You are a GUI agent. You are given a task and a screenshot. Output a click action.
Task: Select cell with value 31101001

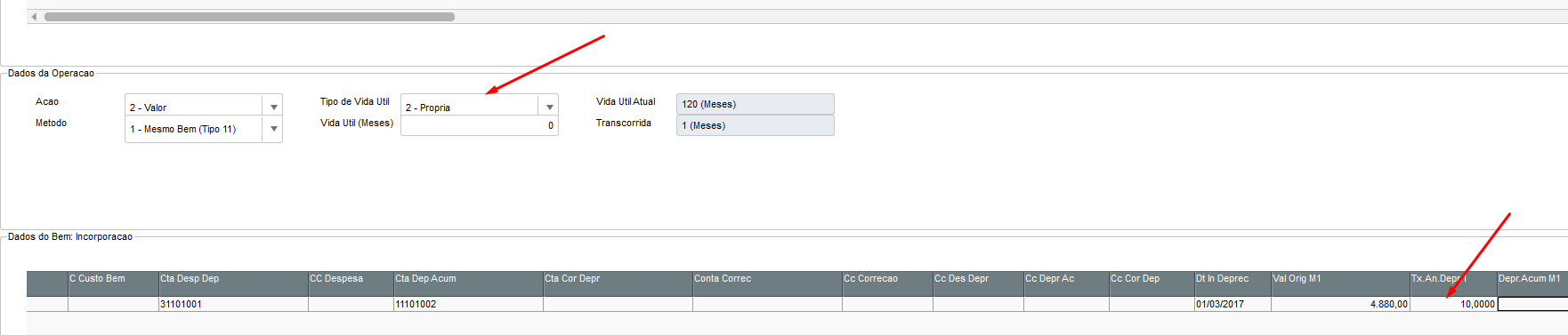click(x=233, y=304)
